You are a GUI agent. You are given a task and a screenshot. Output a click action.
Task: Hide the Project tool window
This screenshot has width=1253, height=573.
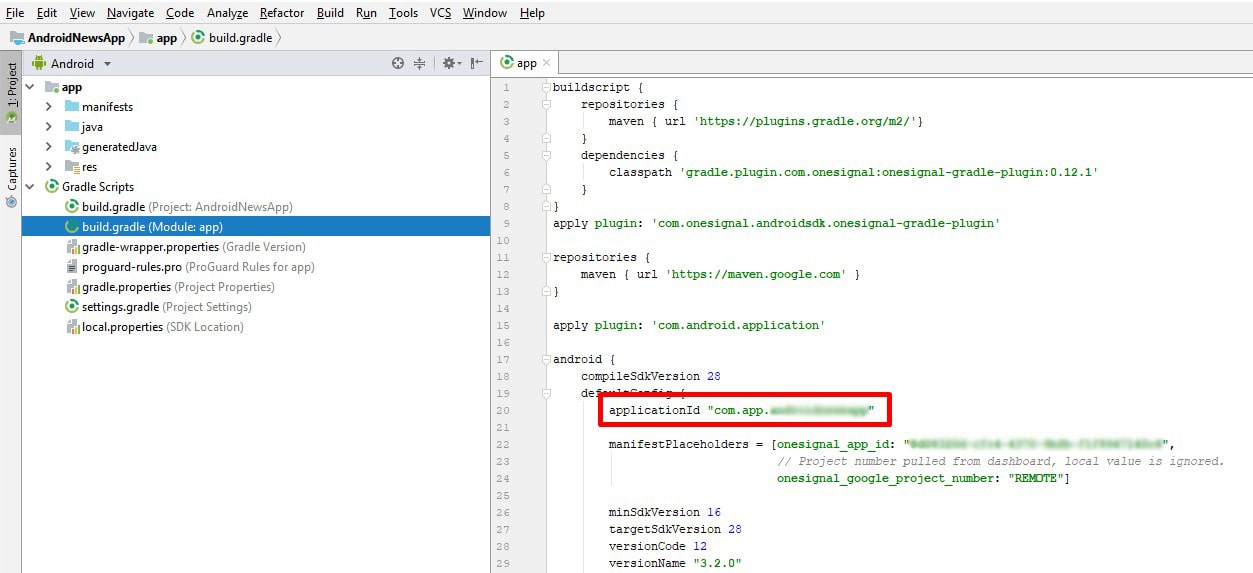point(476,63)
